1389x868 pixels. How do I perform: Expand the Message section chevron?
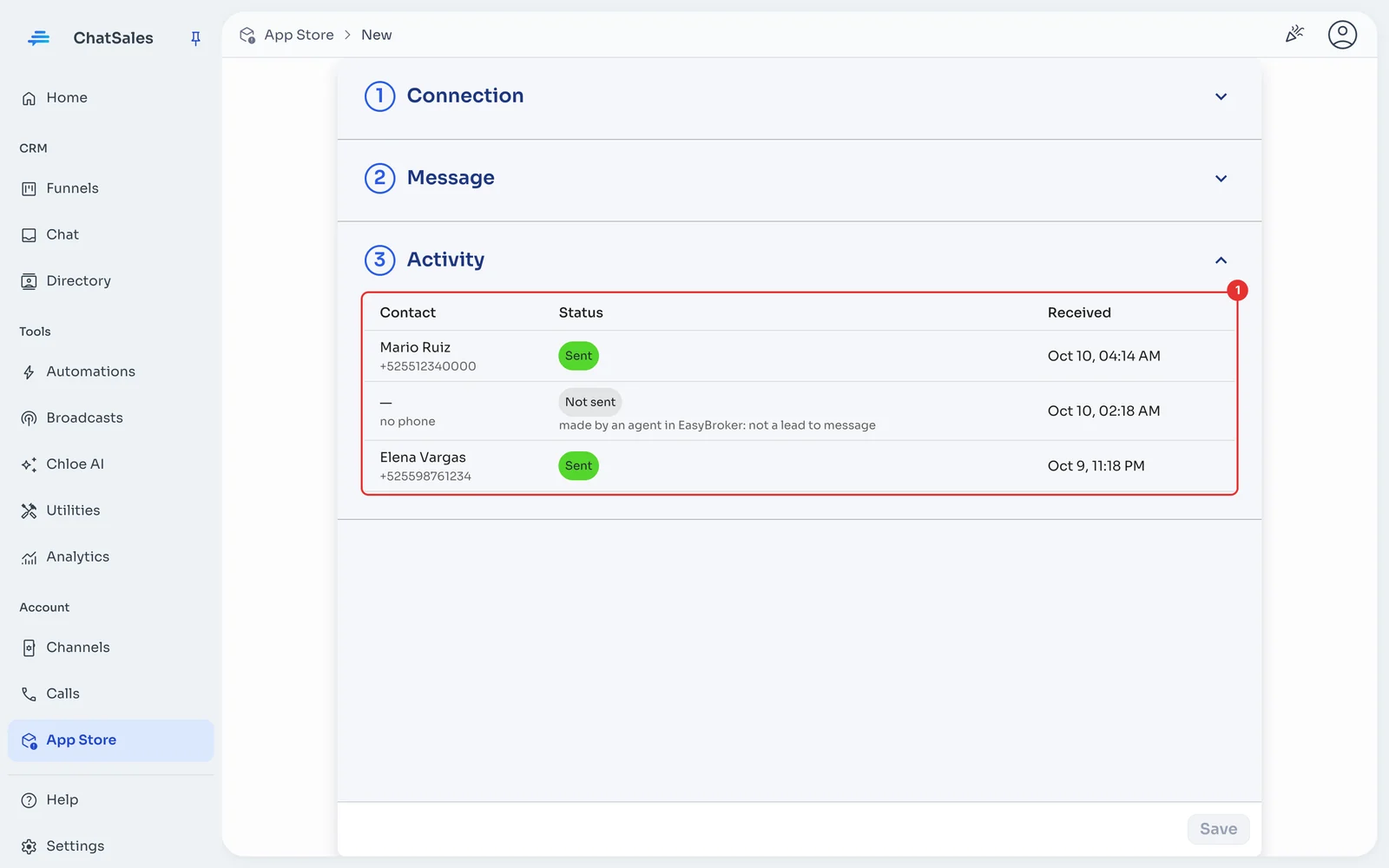1221,179
